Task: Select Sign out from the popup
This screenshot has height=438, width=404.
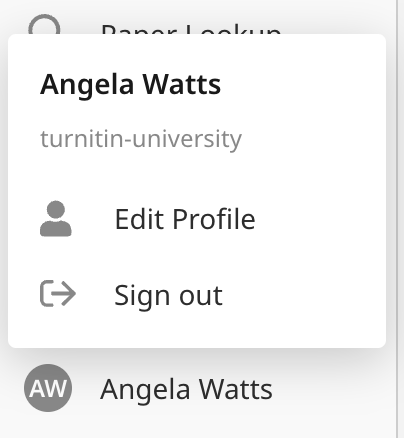Action: tap(197, 295)
